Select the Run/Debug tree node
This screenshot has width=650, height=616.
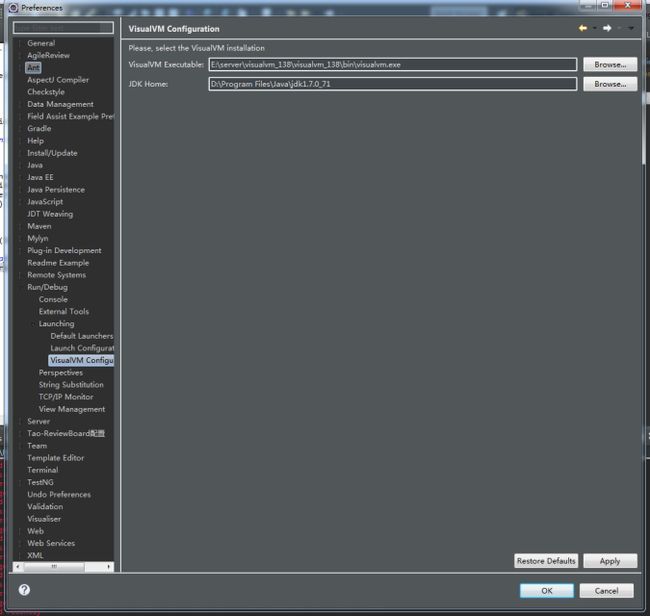47,287
